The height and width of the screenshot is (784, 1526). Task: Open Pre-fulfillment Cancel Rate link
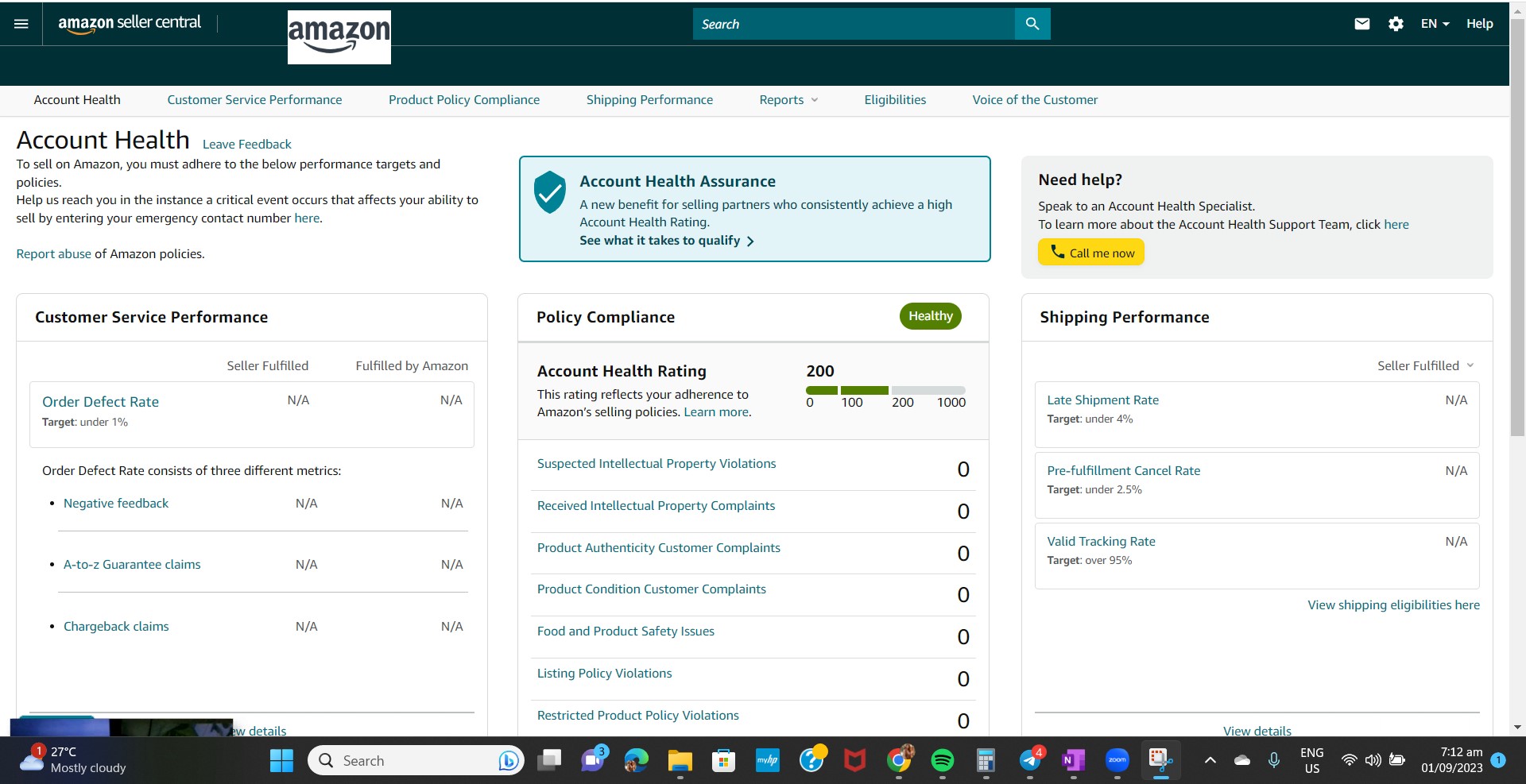1123,471
